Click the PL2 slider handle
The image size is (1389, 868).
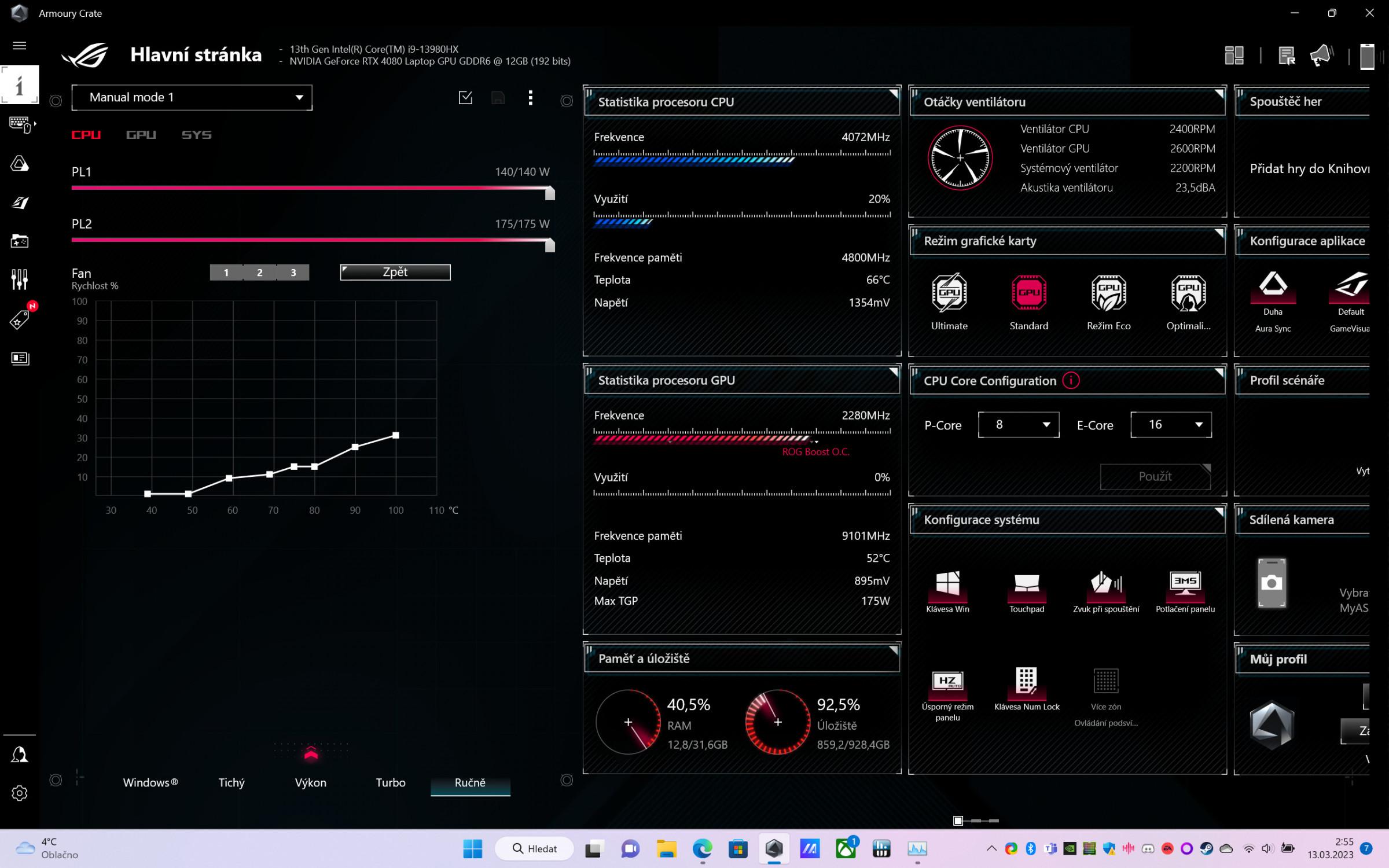tap(550, 245)
